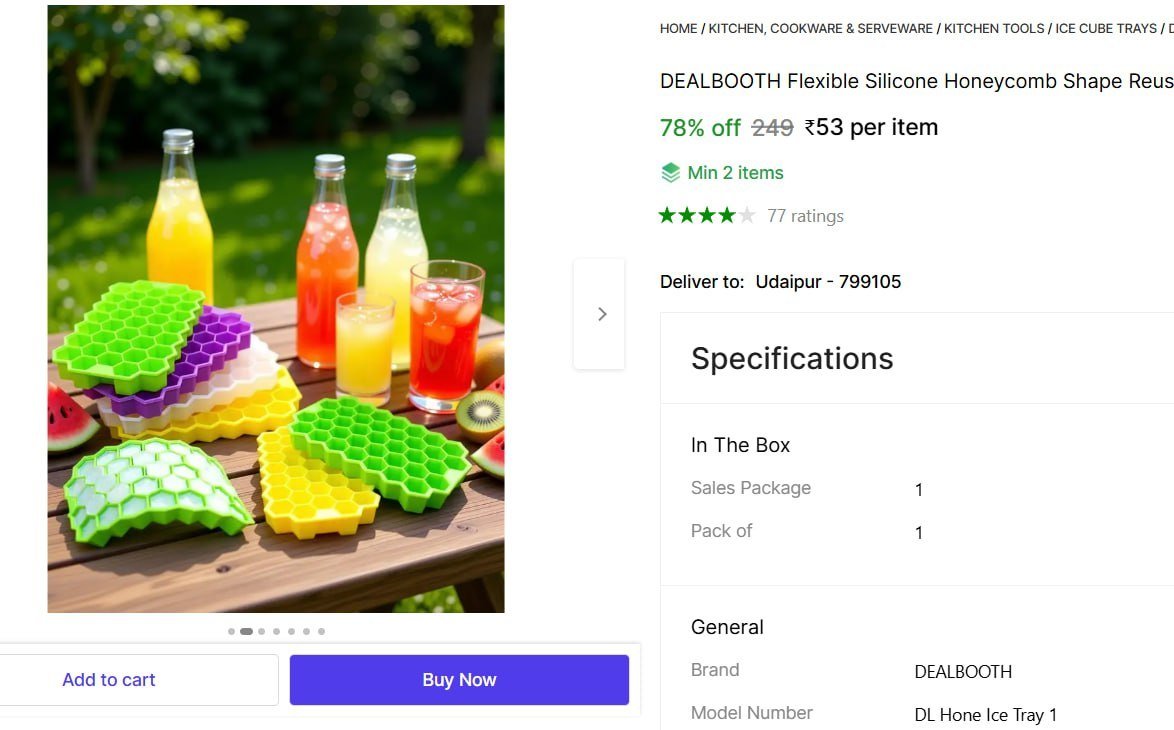Image resolution: width=1174 pixels, height=730 pixels.
Task: Click the honeycomb ice tray product photo
Action: click(x=276, y=308)
